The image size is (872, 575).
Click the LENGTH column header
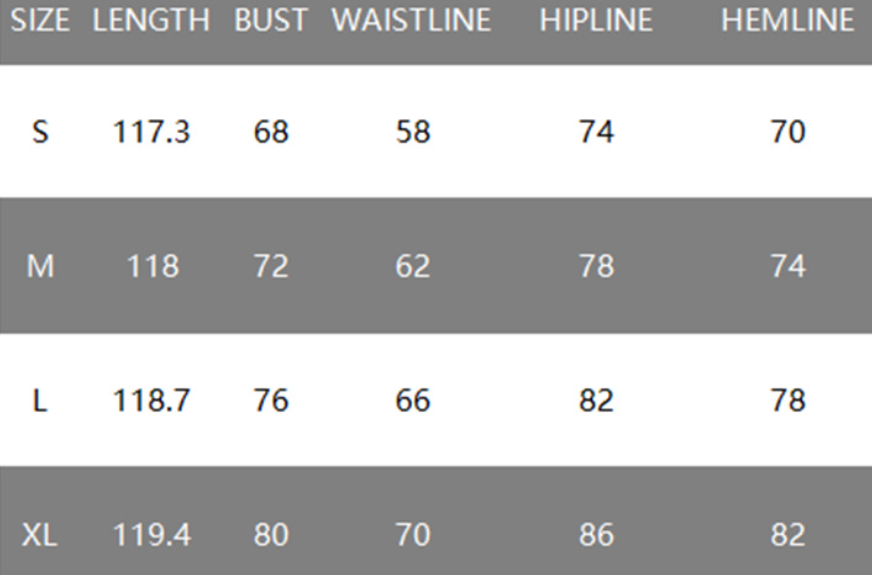pos(151,20)
